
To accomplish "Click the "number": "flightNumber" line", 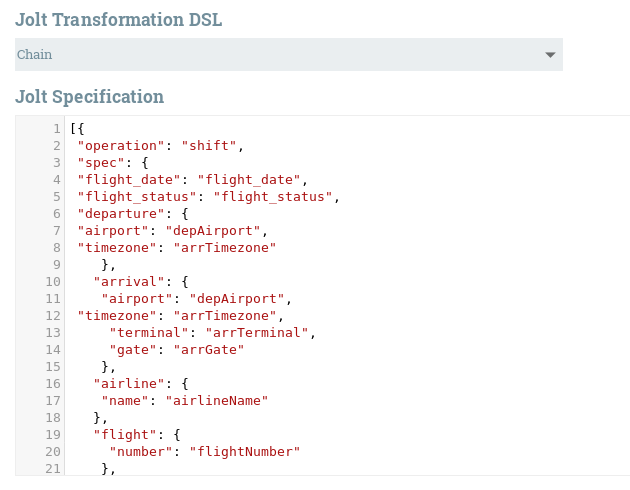I will point(205,452).
